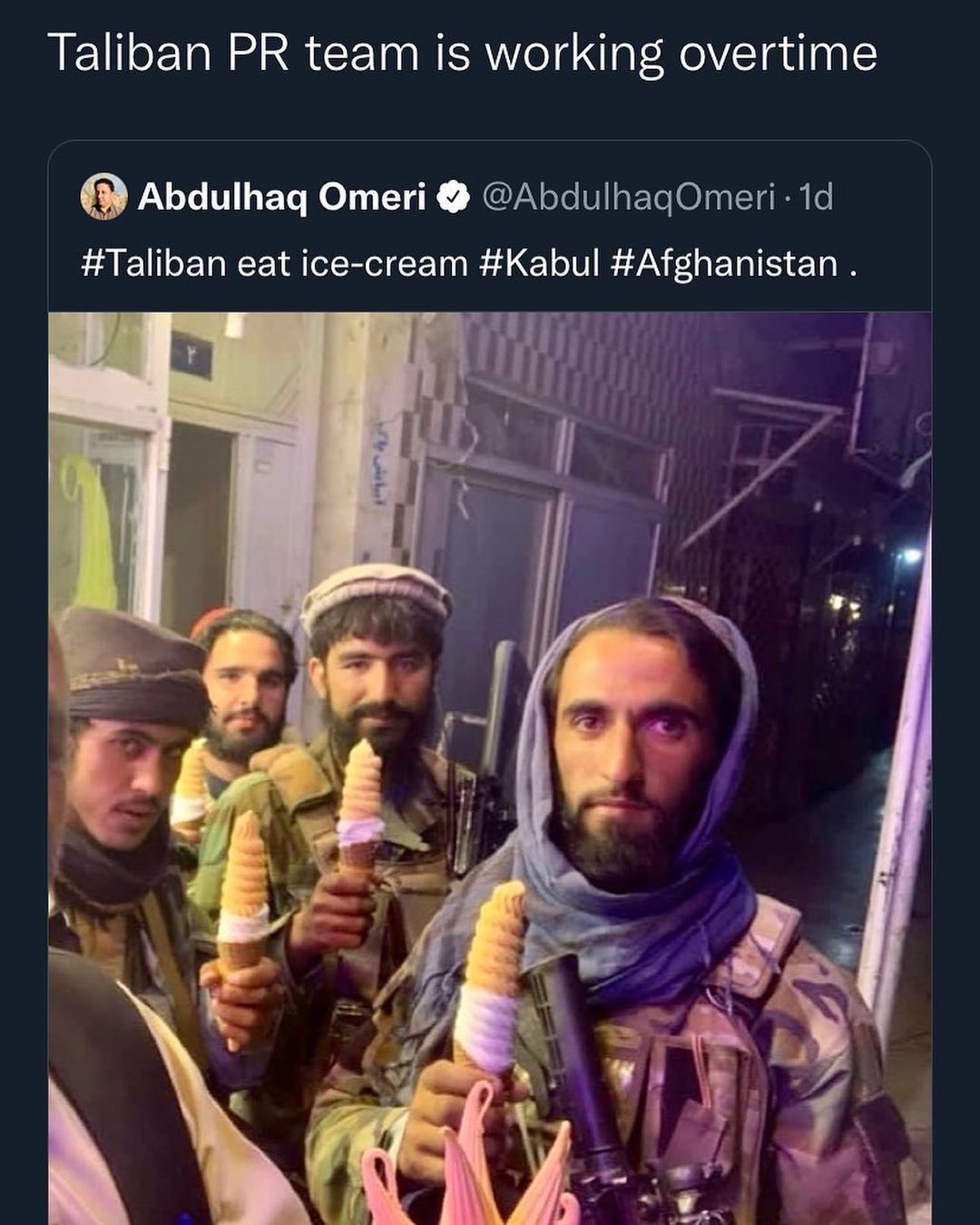Click the 1d timestamp on quoted tweet
980x1225 pixels.
pyautogui.click(x=816, y=197)
